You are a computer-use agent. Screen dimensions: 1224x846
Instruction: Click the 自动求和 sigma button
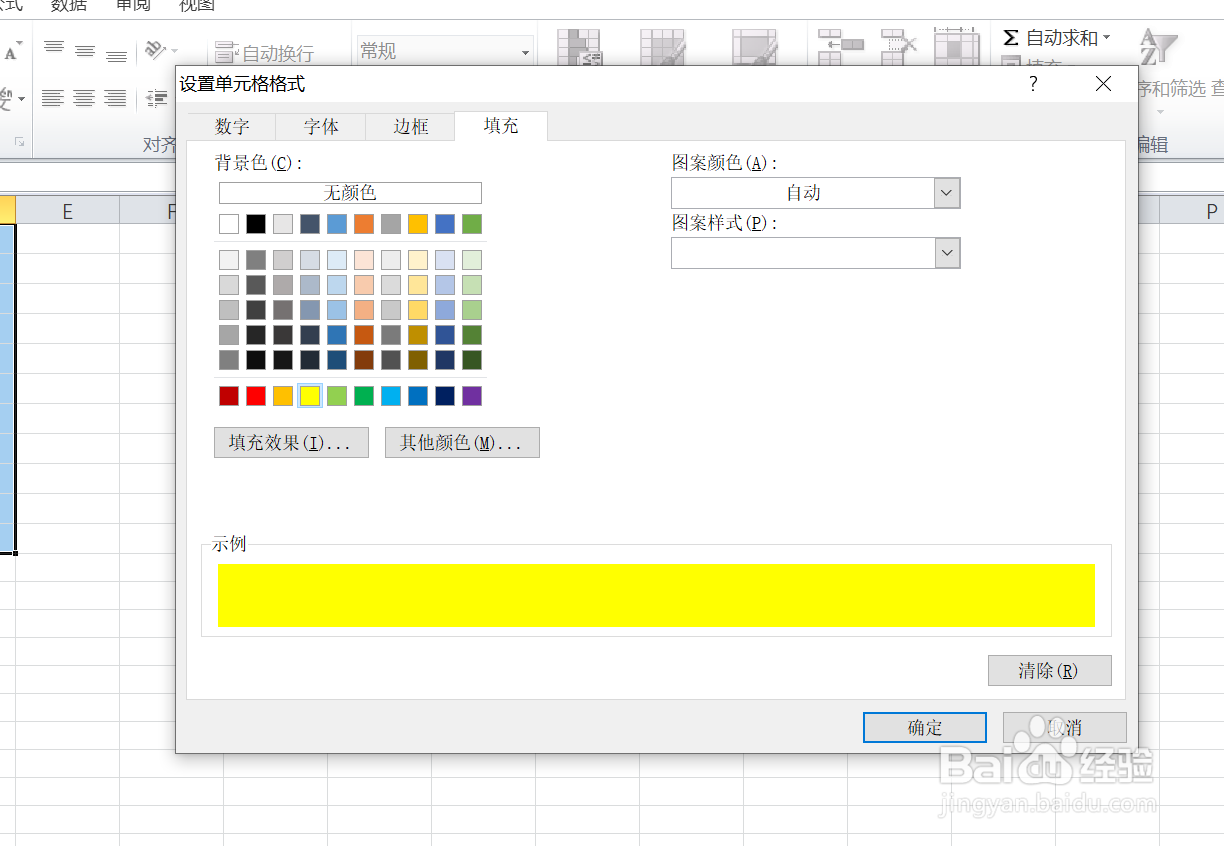tap(1049, 38)
